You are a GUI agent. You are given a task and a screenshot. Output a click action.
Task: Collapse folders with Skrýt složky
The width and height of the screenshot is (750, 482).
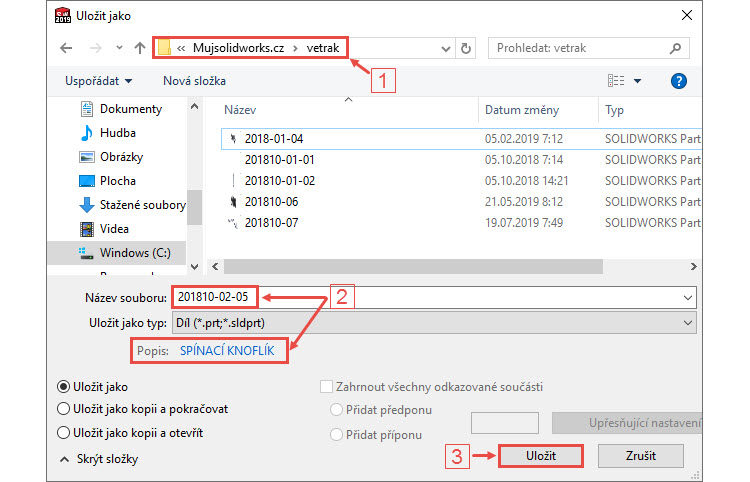[98, 459]
